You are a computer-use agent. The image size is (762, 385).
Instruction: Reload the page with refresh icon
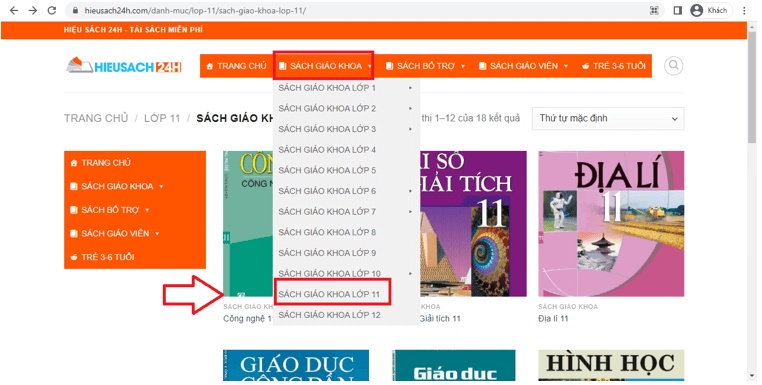click(x=52, y=10)
